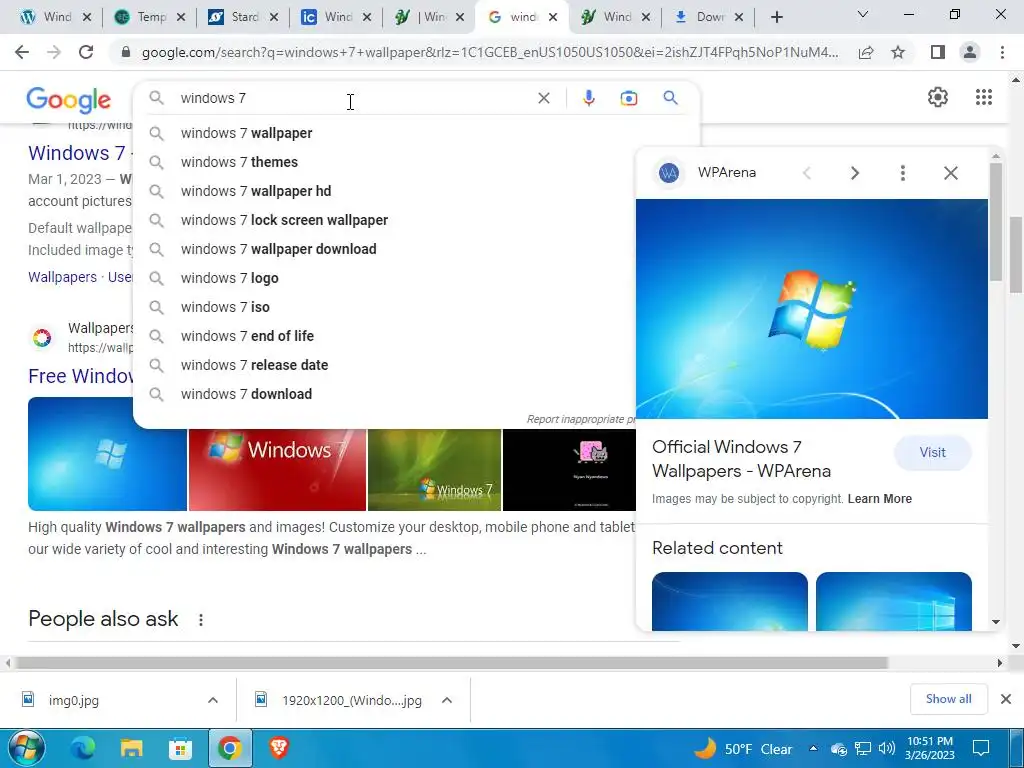
Task: Open volume control in system tray
Action: 886,748
